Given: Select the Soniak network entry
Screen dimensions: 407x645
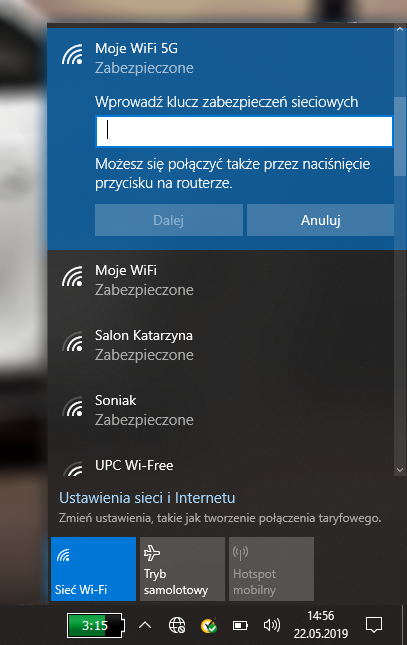Looking at the screenshot, I should (221, 410).
